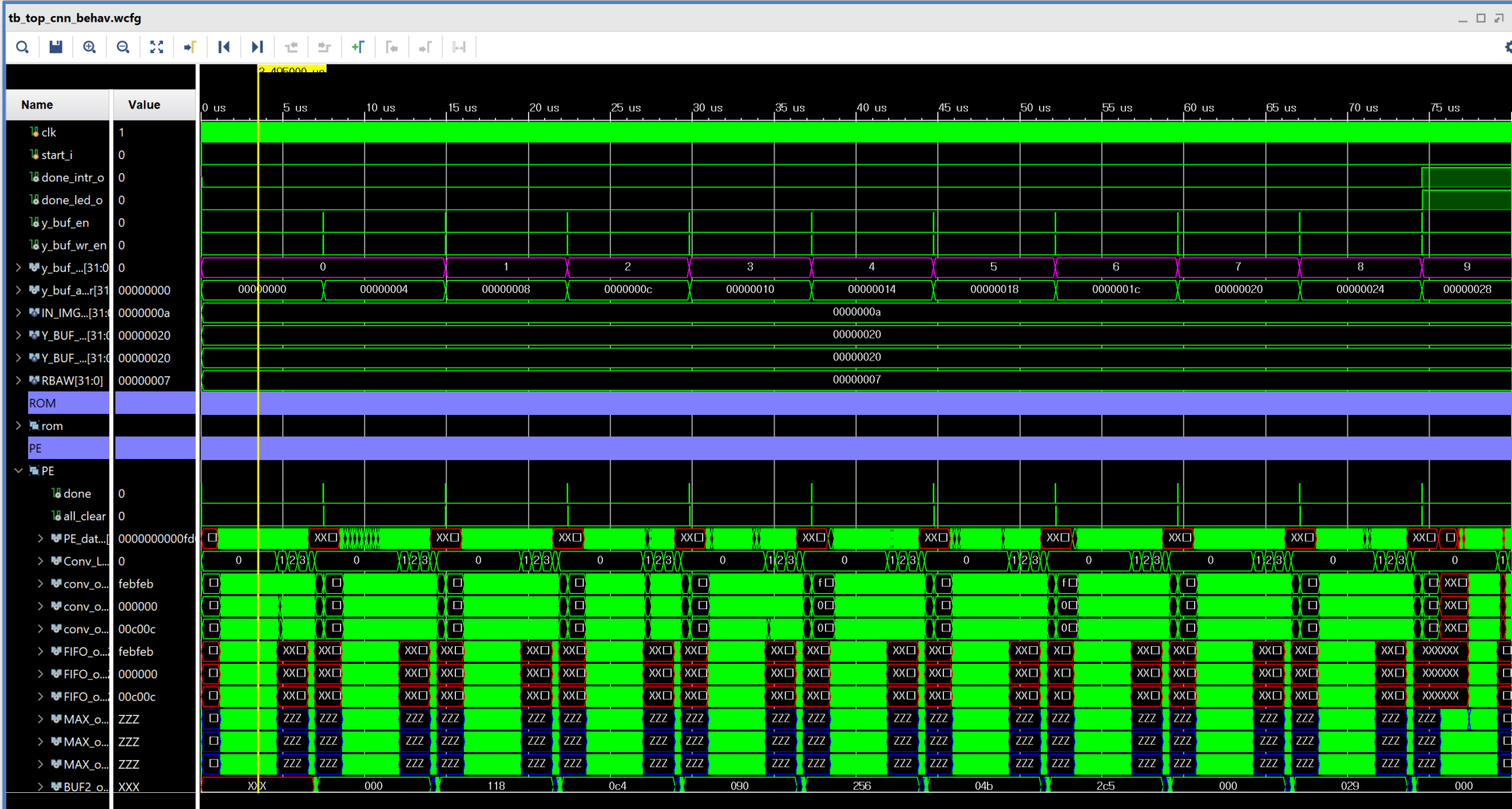This screenshot has height=809, width=1512.
Task: Go to the next transition
Action: point(324,47)
